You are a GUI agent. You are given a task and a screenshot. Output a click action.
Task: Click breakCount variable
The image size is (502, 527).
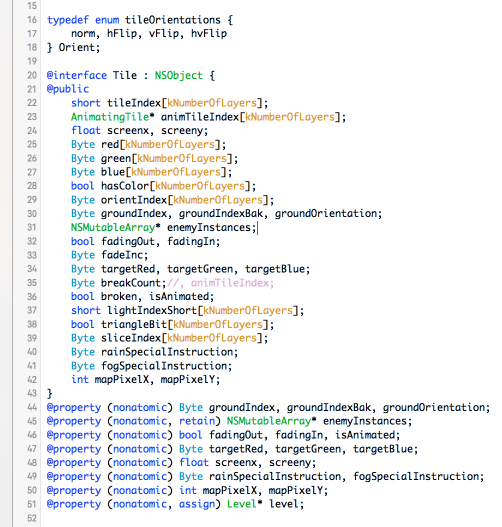click(131, 283)
